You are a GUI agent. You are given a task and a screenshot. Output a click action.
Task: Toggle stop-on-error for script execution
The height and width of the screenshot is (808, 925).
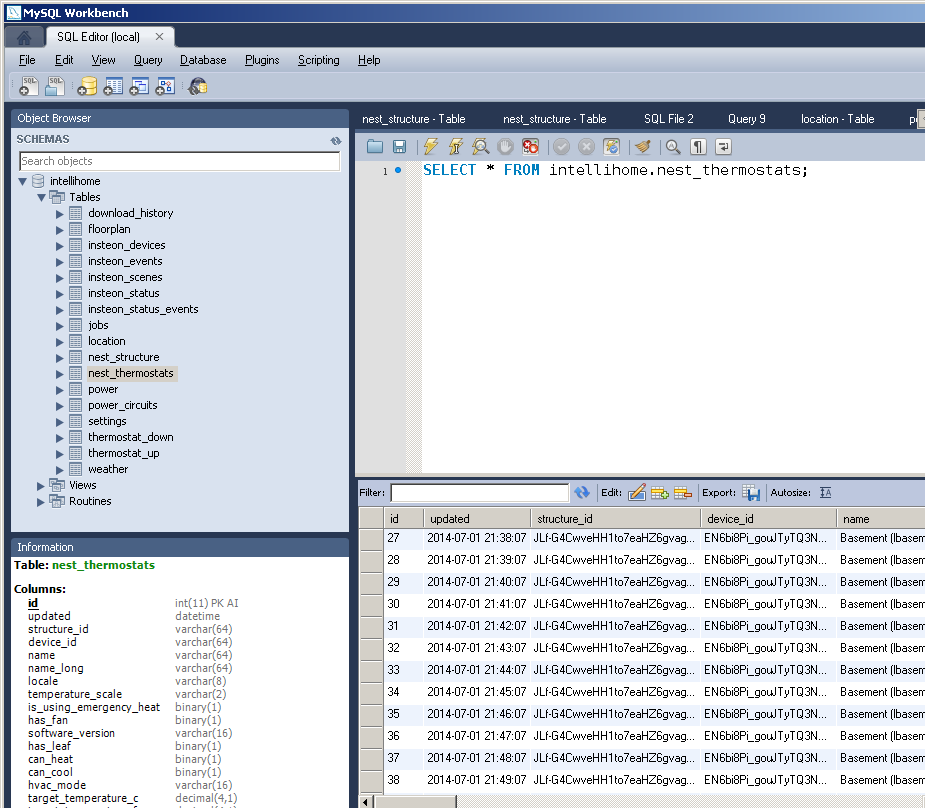pyautogui.click(x=530, y=146)
